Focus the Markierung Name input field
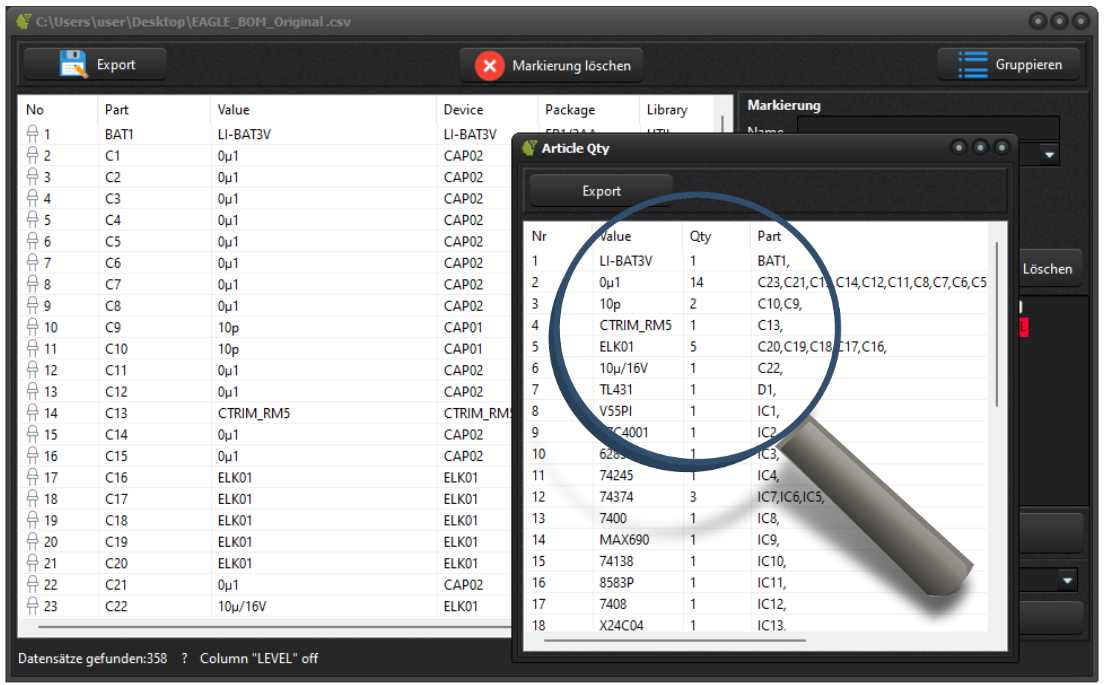The width and height of the screenshot is (1107, 685). pos(927,129)
